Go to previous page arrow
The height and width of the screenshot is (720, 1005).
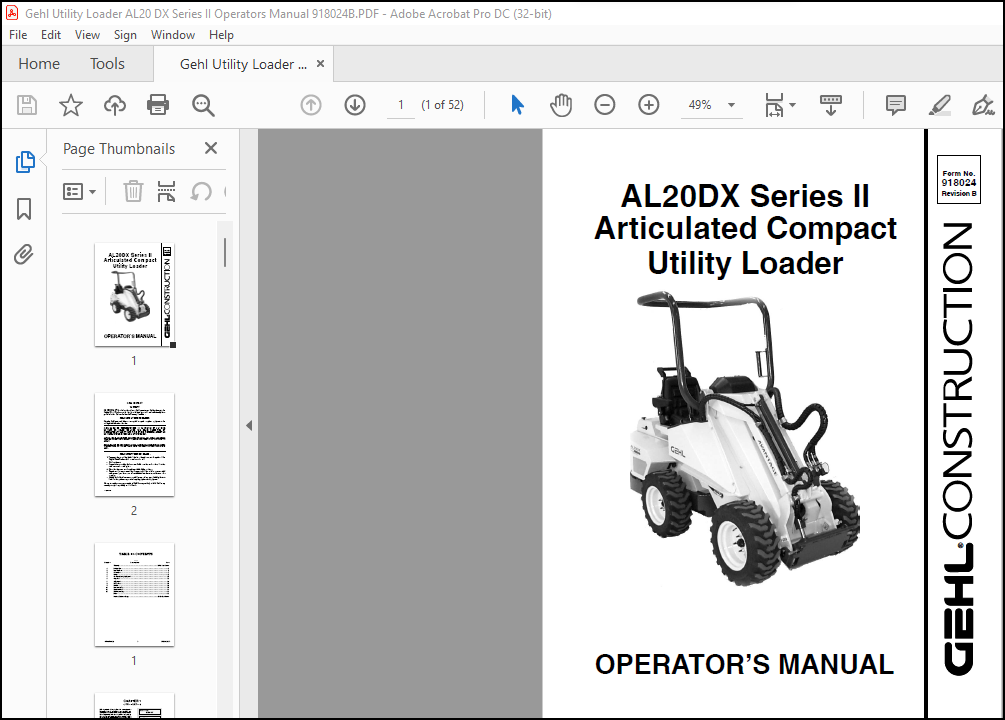[311, 105]
